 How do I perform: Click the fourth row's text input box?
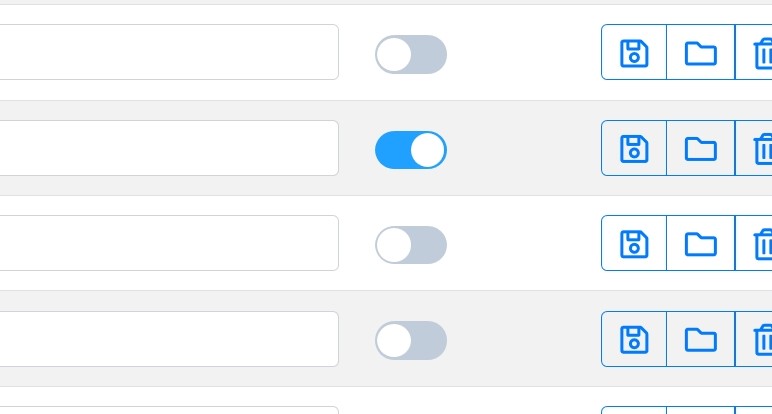pyautogui.click(x=168, y=339)
